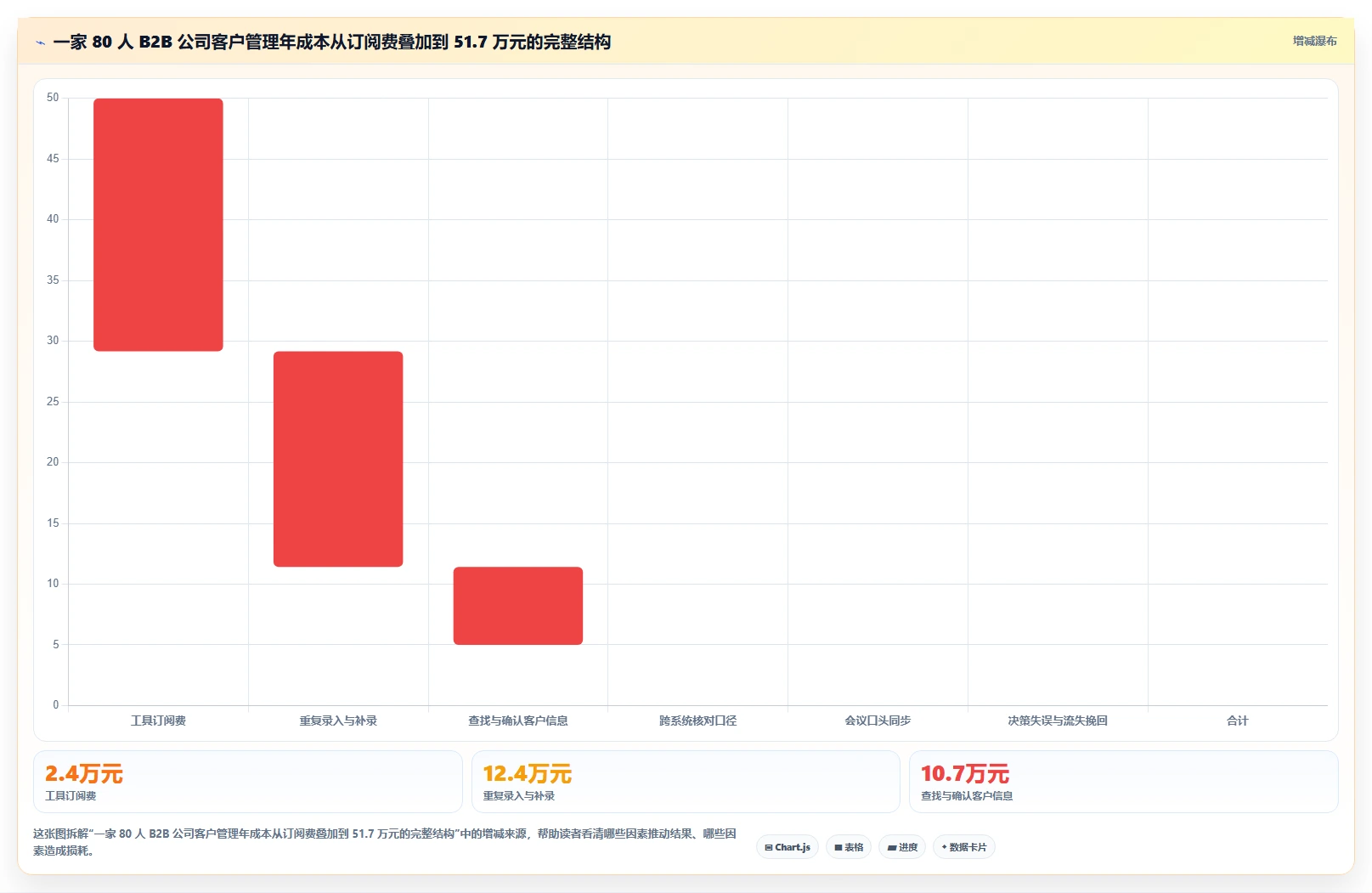Click the 增减瀑布 tag in header

click(1314, 41)
